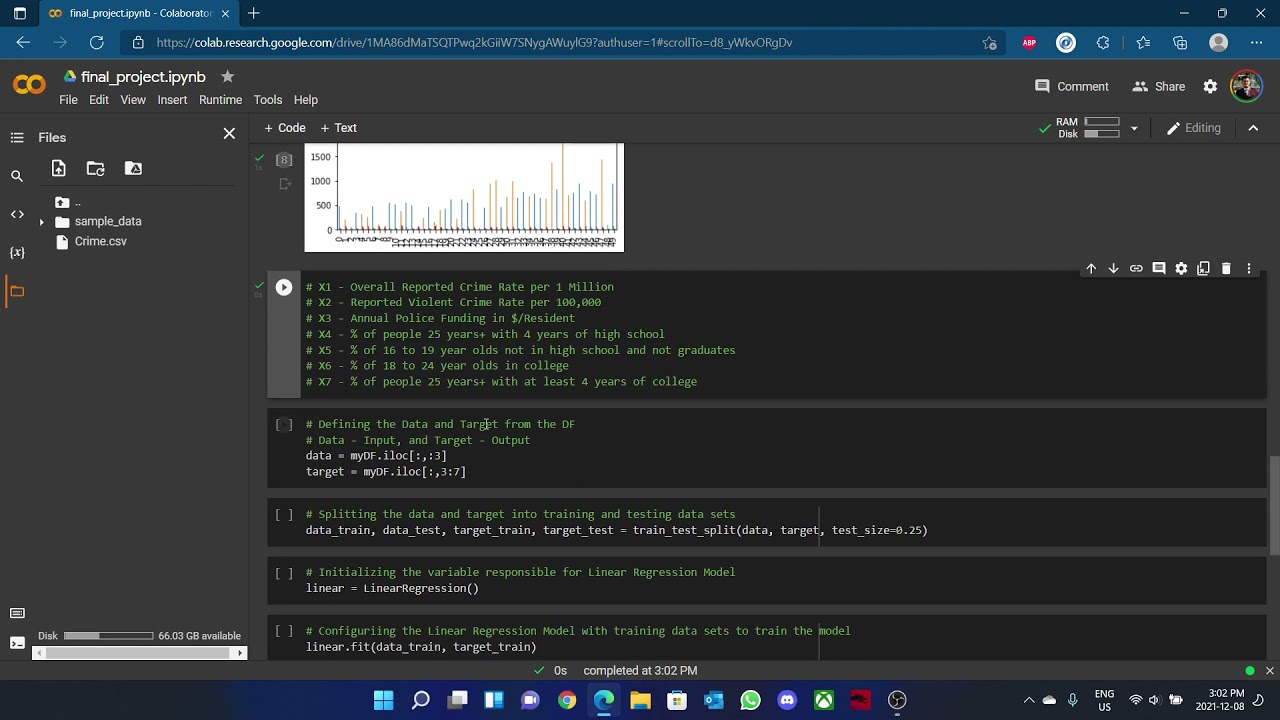Open Windows Start menu
Screen dimensions: 1280x720
[x=383, y=700]
